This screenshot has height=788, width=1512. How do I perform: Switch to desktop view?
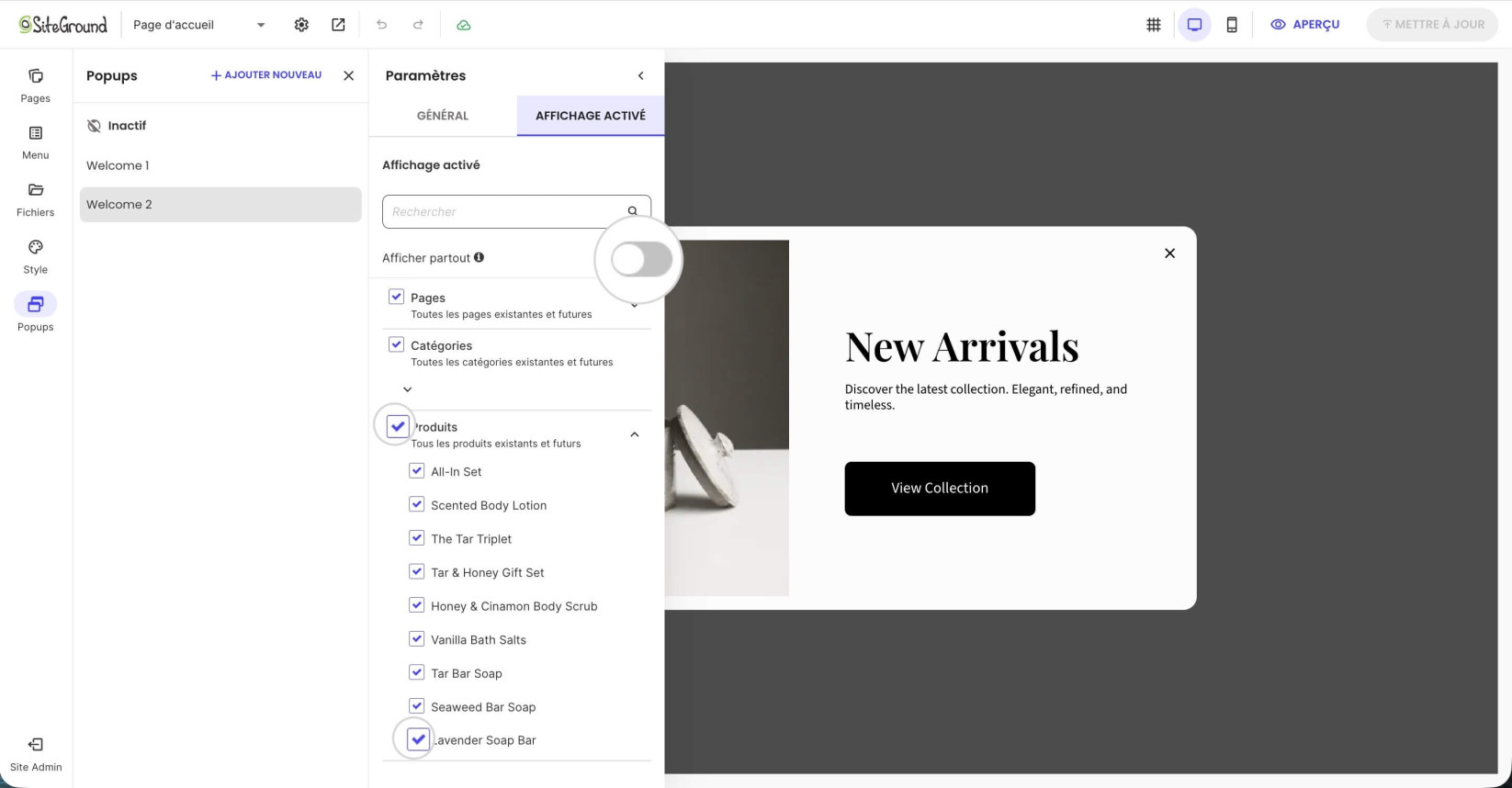(x=1194, y=25)
